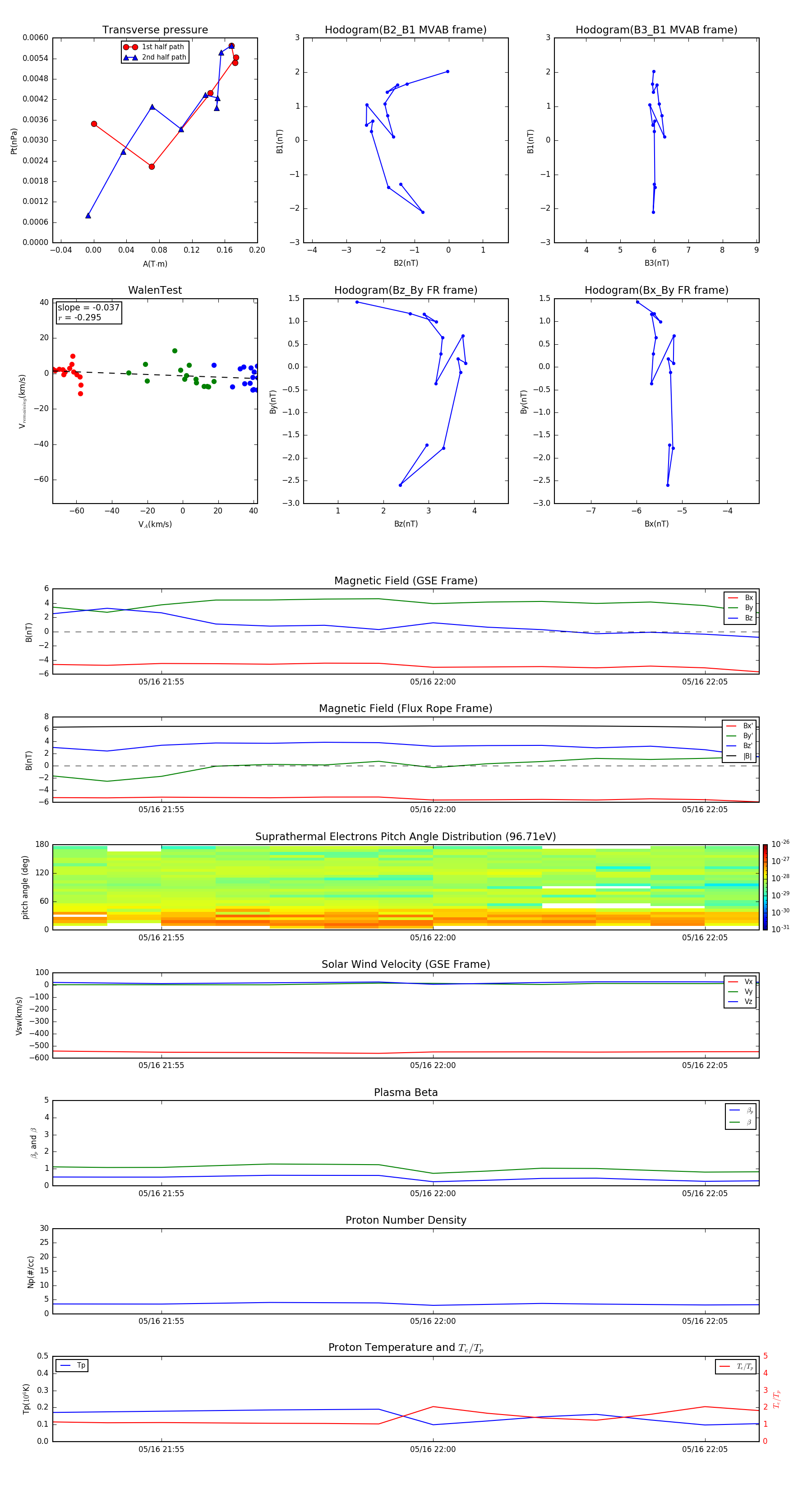Click the 'Solar Wind Velocity (GSE Frame)' title

[406, 964]
